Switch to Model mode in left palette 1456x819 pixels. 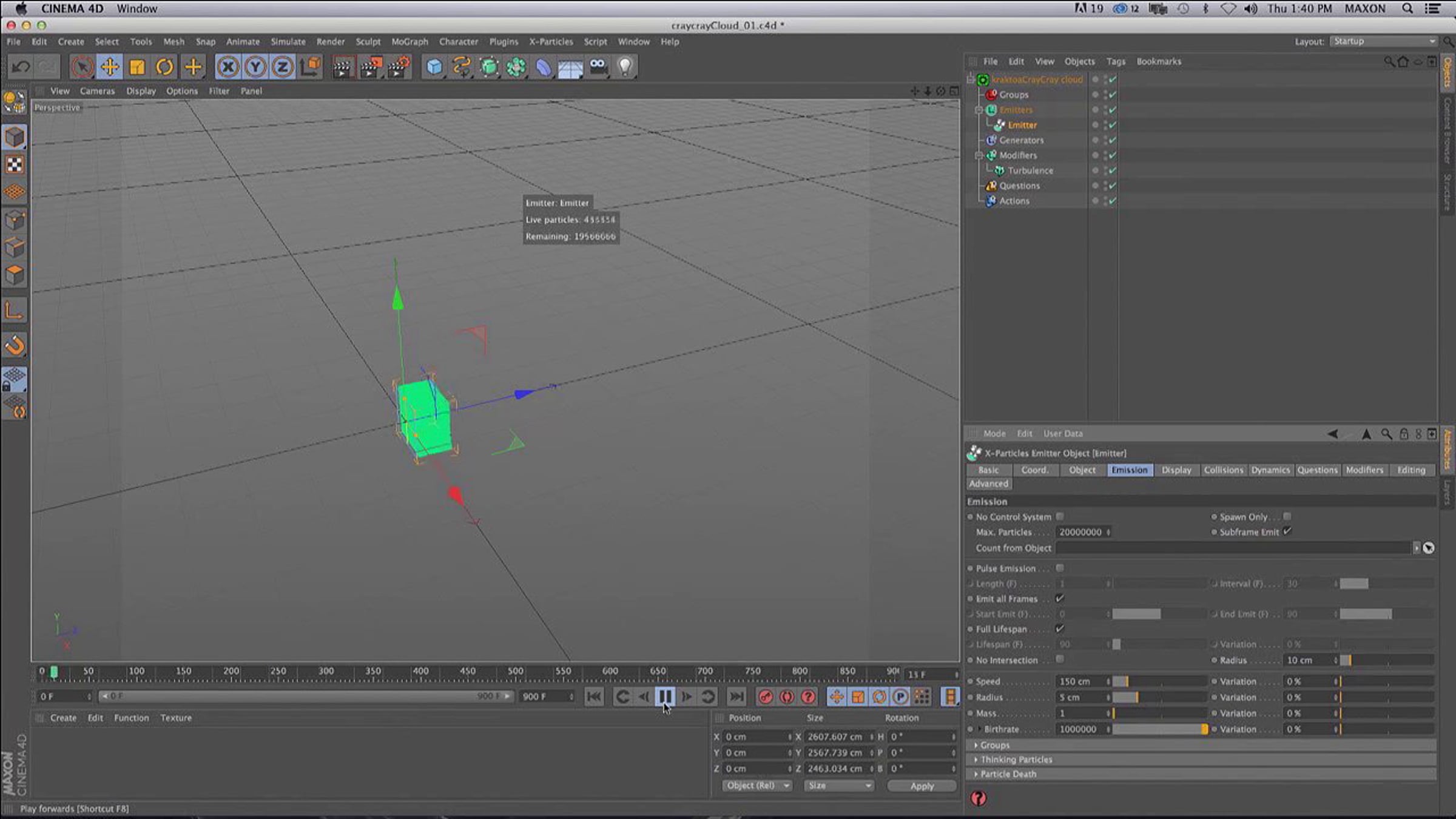15,137
